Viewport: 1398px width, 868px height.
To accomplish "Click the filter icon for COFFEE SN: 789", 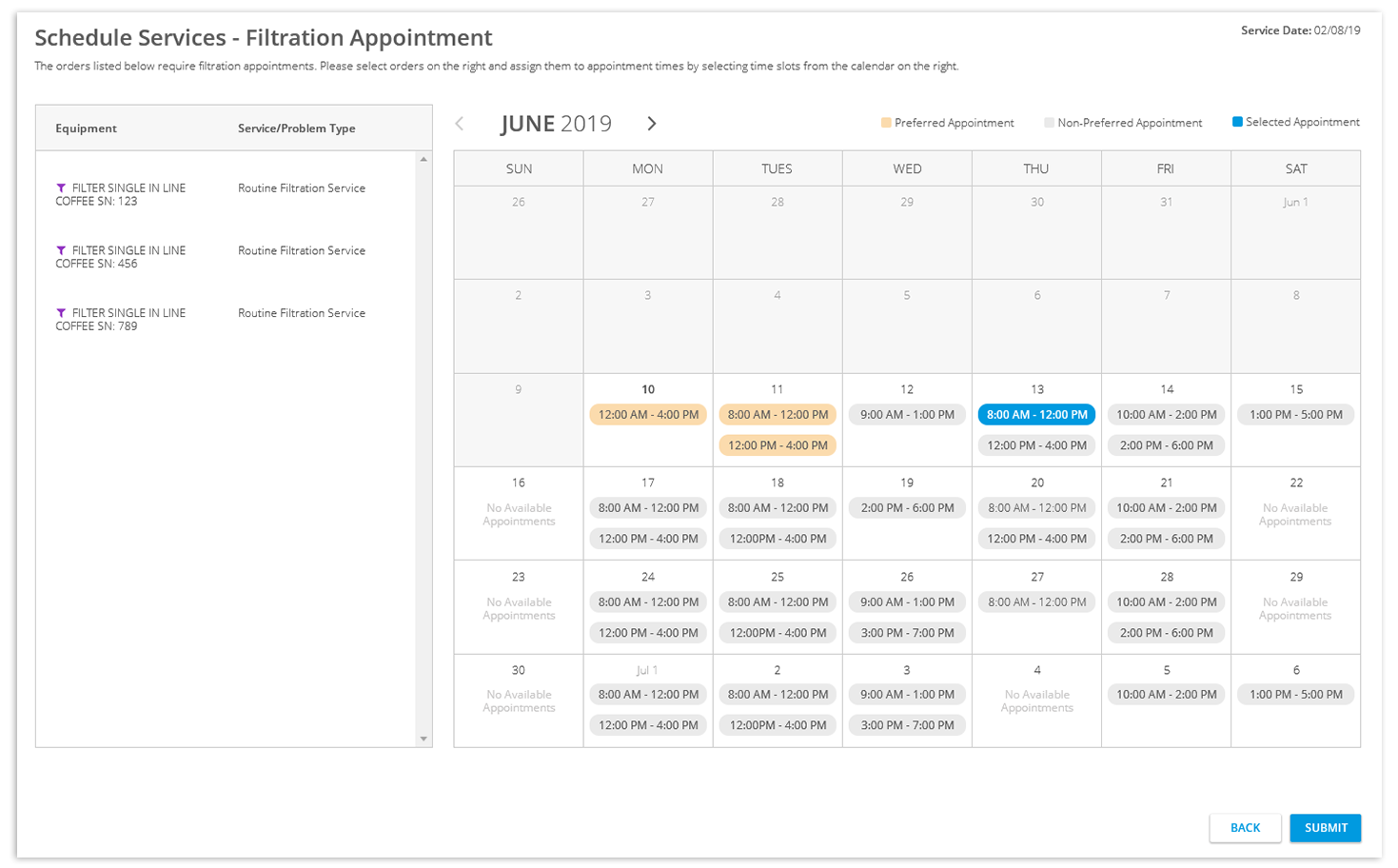I will (61, 313).
